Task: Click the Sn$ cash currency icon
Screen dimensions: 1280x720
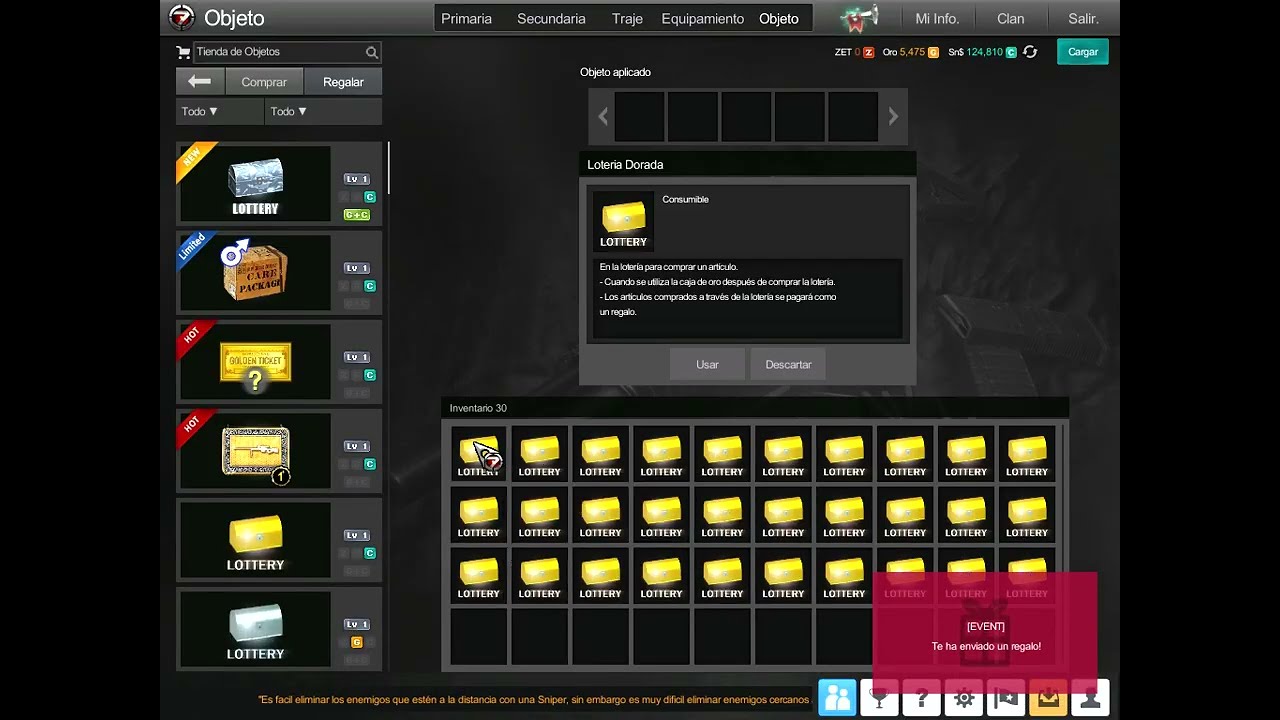Action: click(1011, 52)
